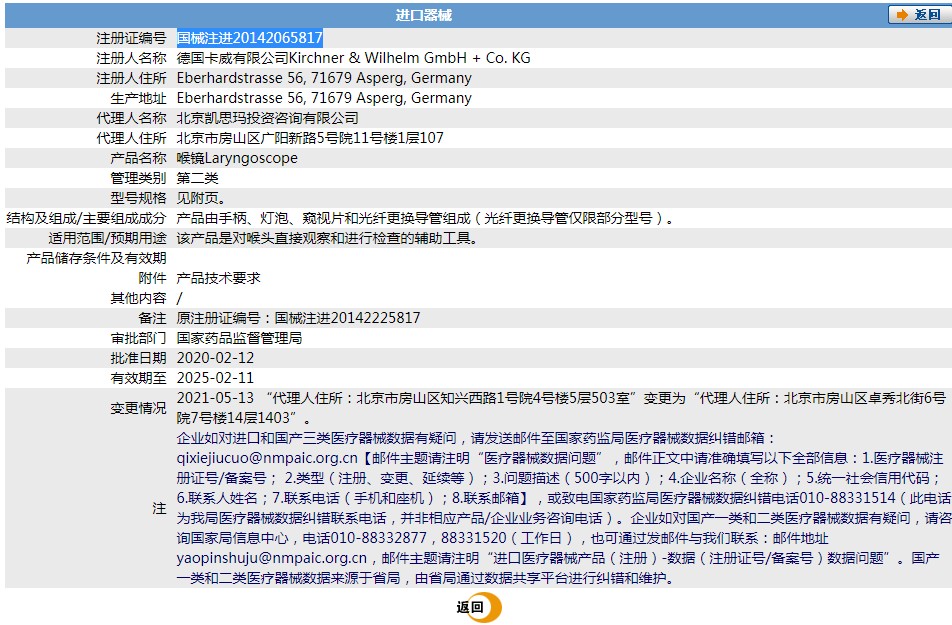Click the 批准日期 field label
The width and height of the screenshot is (952, 625).
(138, 358)
